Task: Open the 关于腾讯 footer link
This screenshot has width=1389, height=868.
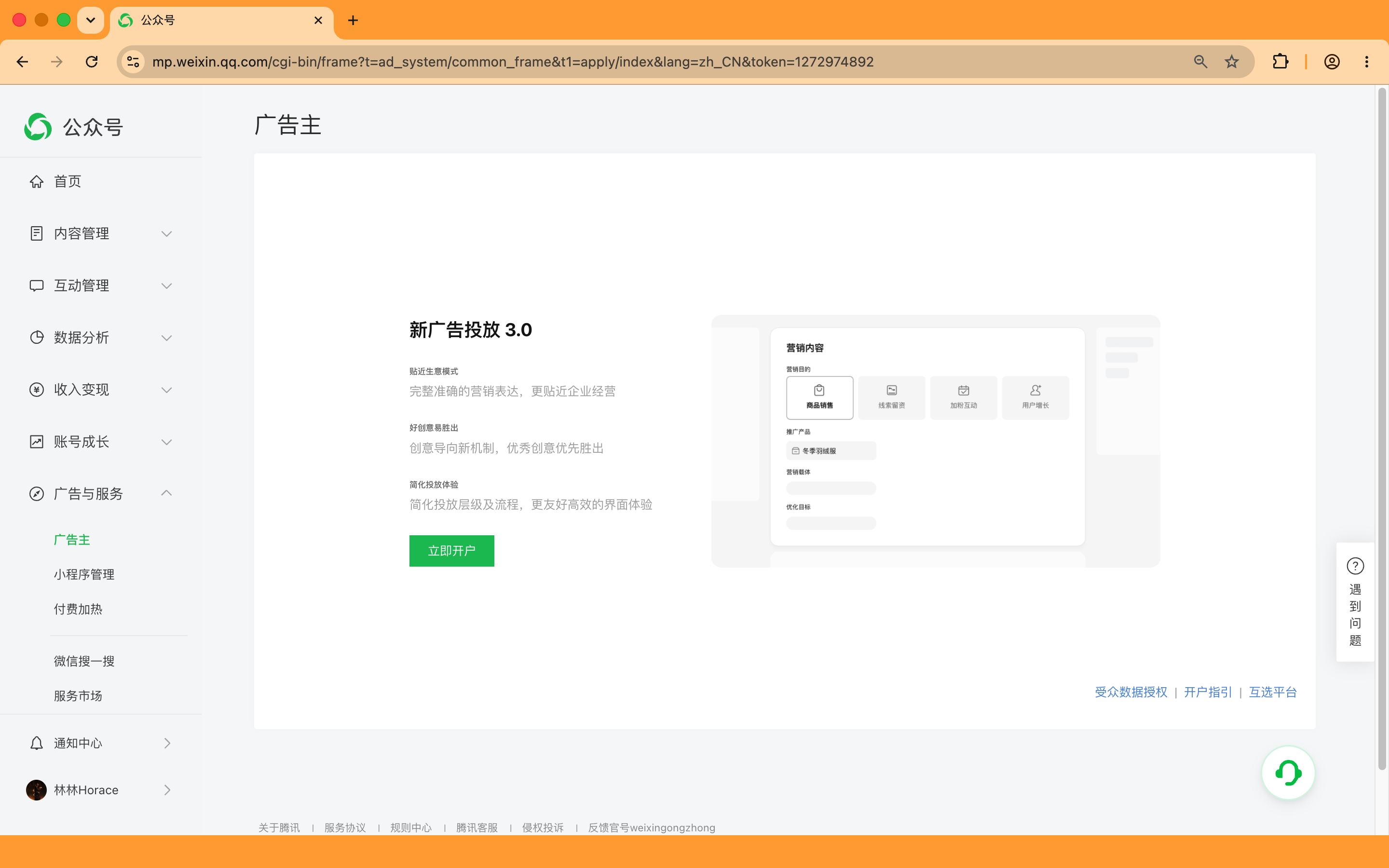Action: 279,827
